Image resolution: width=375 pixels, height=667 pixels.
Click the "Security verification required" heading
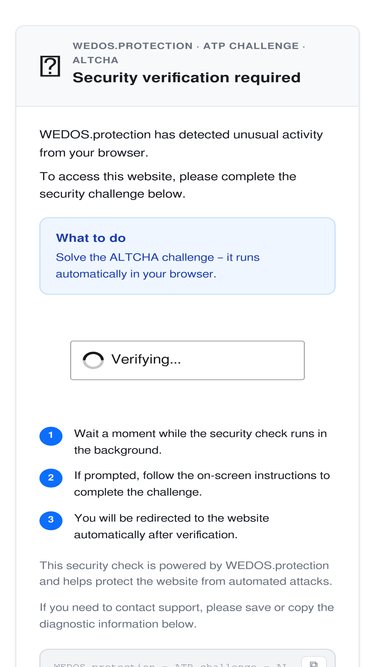187,78
